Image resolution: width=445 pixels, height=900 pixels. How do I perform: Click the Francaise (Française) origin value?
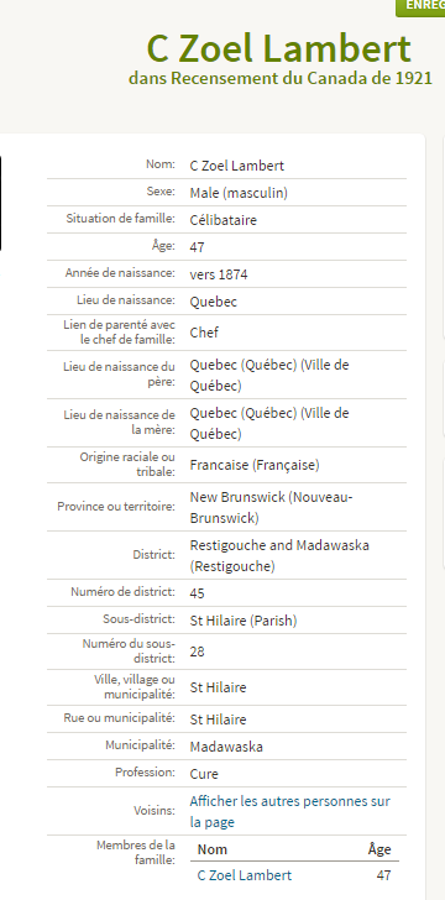[x=255, y=465]
